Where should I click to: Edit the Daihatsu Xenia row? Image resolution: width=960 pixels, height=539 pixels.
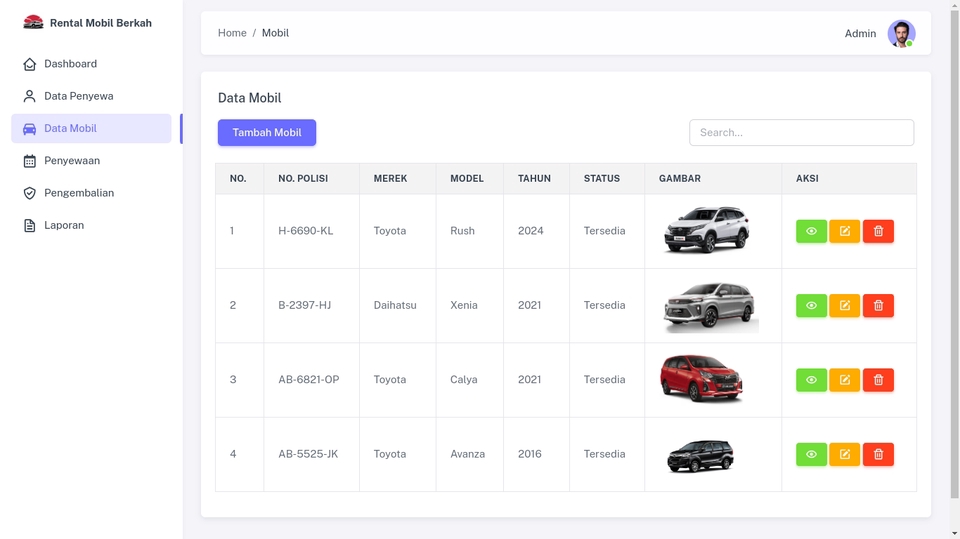(845, 305)
